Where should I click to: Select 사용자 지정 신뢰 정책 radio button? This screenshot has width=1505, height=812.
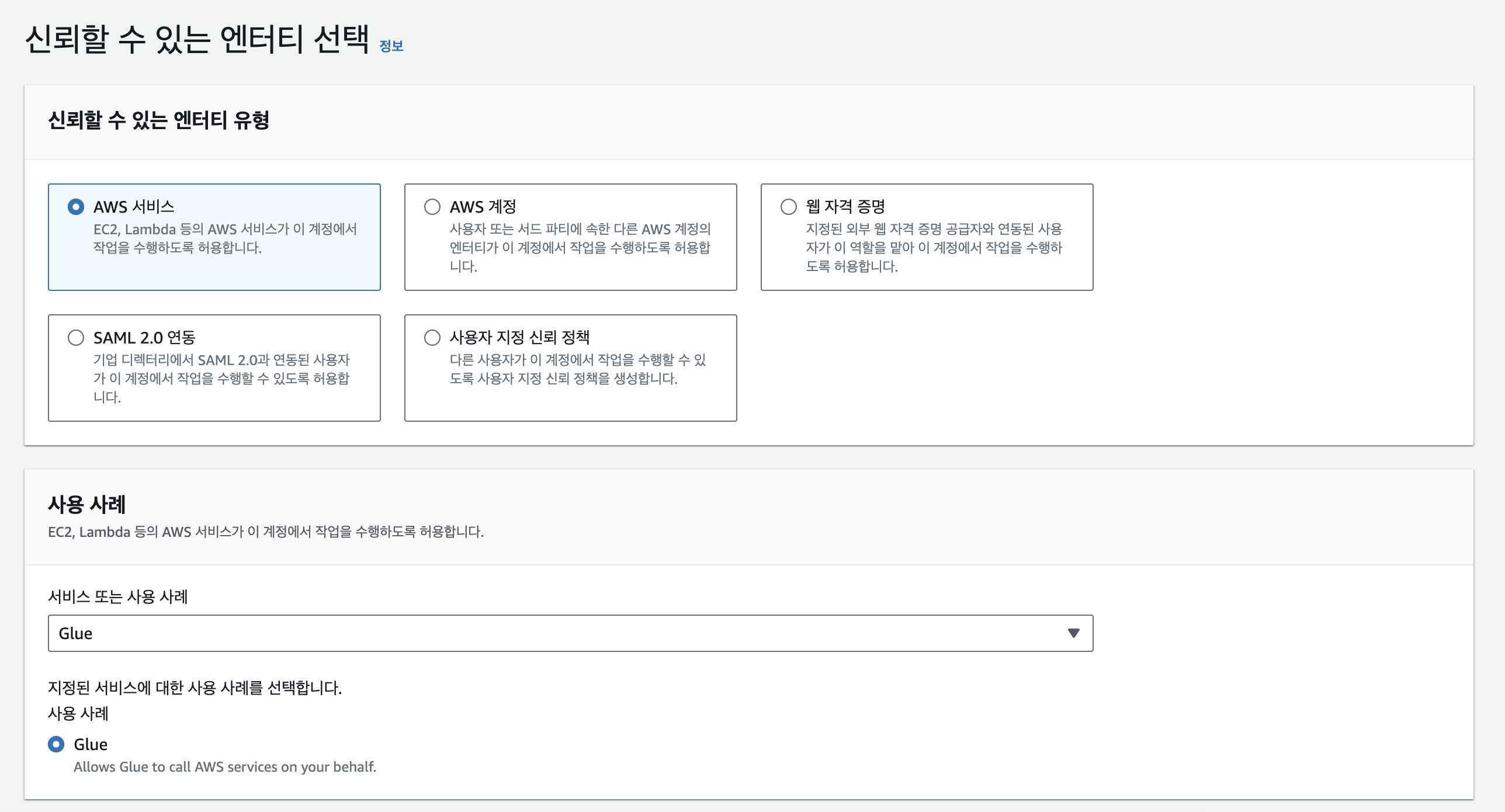coord(432,338)
